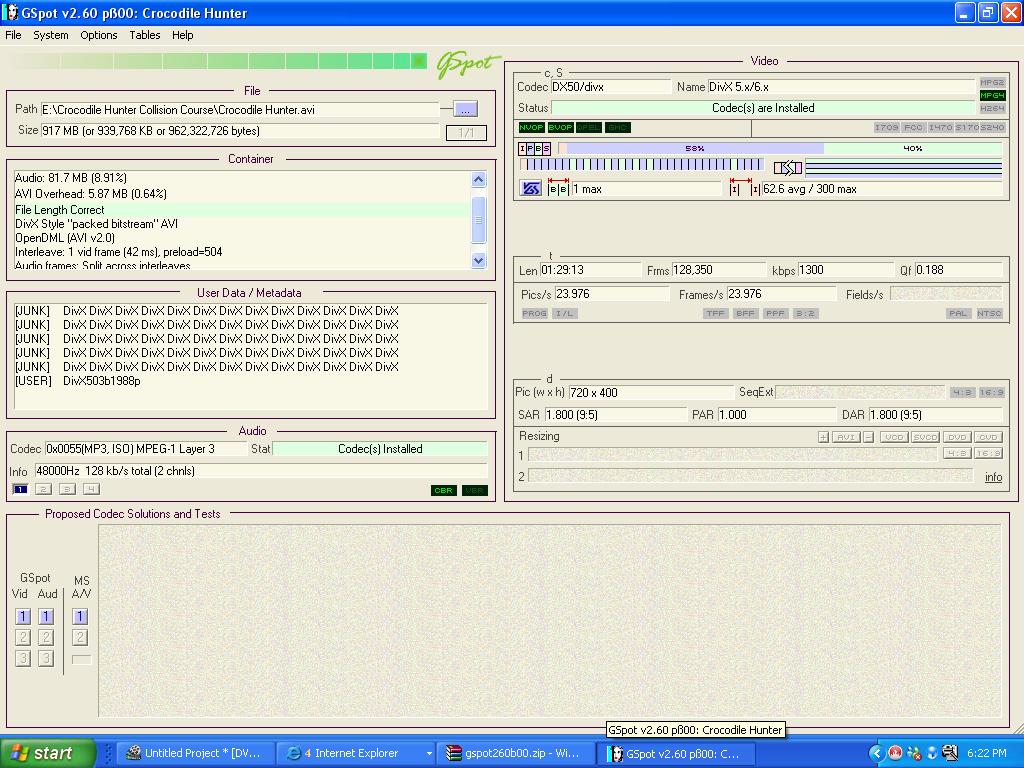The height and width of the screenshot is (768, 1024).
Task: Select audio stream 3 button
Action: click(67, 489)
